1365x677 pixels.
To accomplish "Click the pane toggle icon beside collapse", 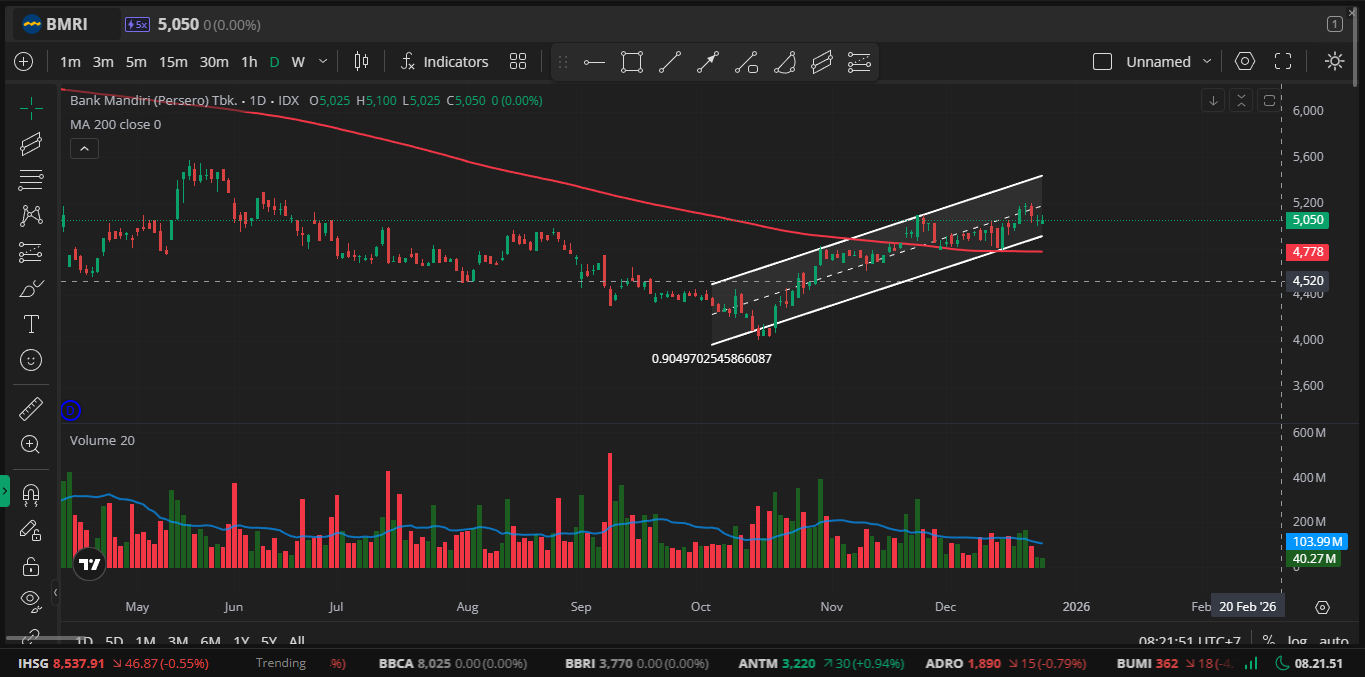I will coord(1269,100).
